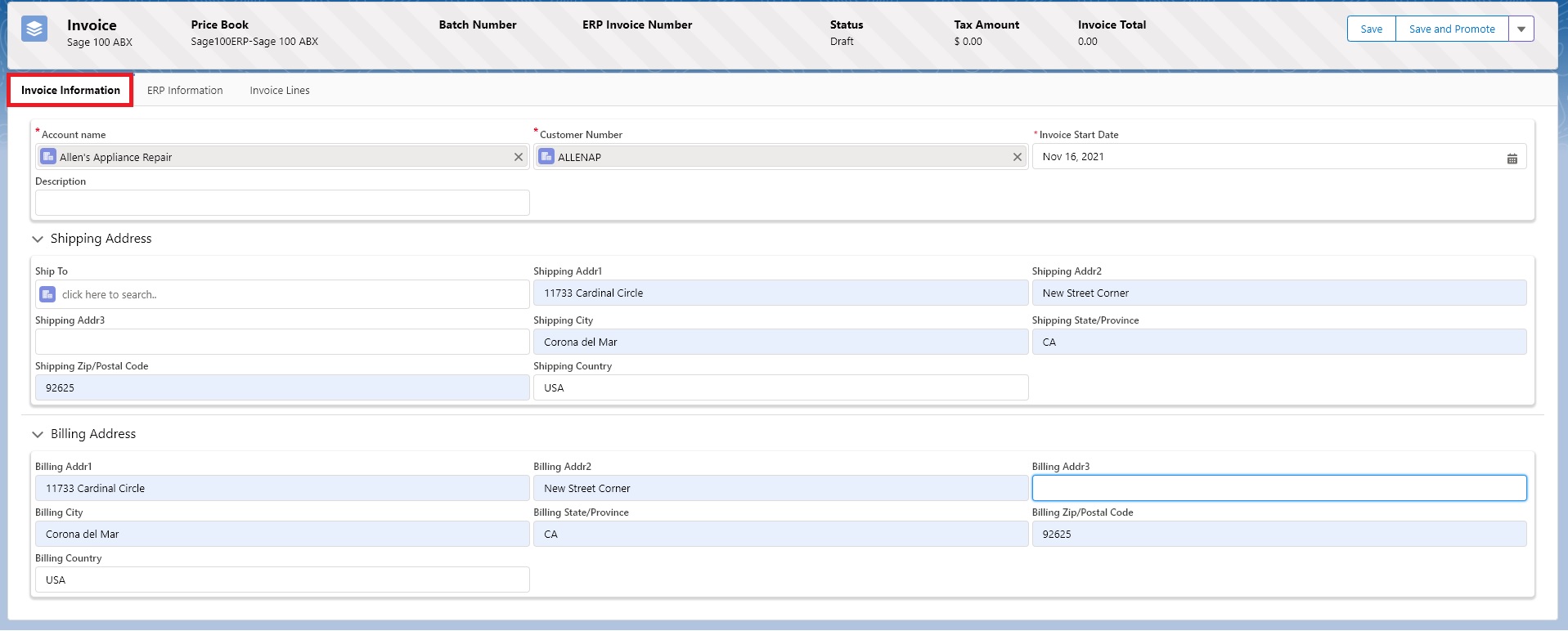This screenshot has width=1568, height=631.
Task: Click the Customer Number field with ALLENAP
Action: coord(780,157)
